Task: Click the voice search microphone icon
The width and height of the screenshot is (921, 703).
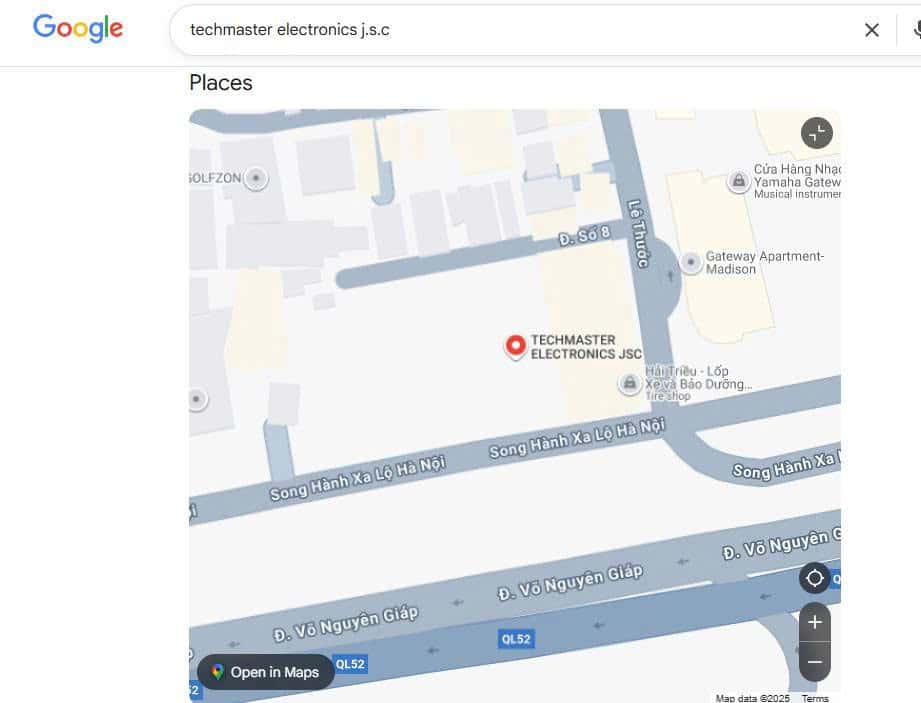Action: (x=916, y=29)
